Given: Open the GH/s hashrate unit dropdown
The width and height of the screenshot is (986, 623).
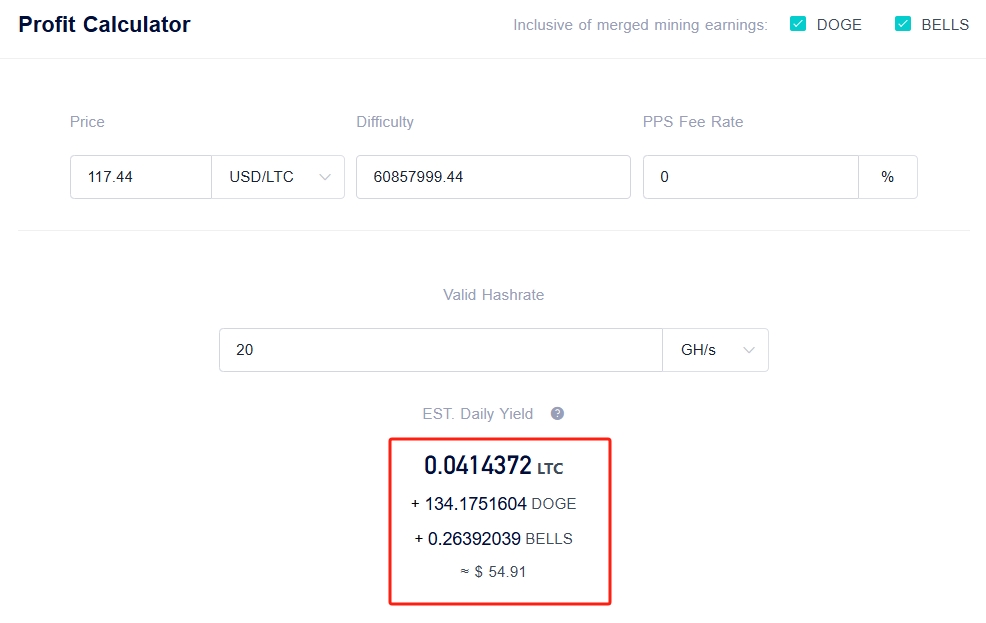Looking at the screenshot, I should [x=716, y=350].
